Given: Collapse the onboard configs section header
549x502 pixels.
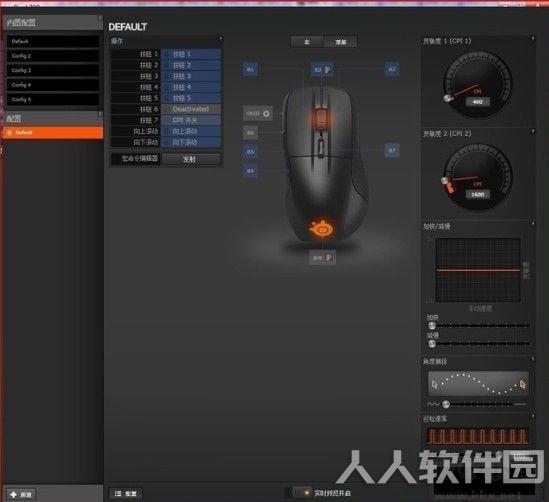Looking at the screenshot, I should coord(53,22).
